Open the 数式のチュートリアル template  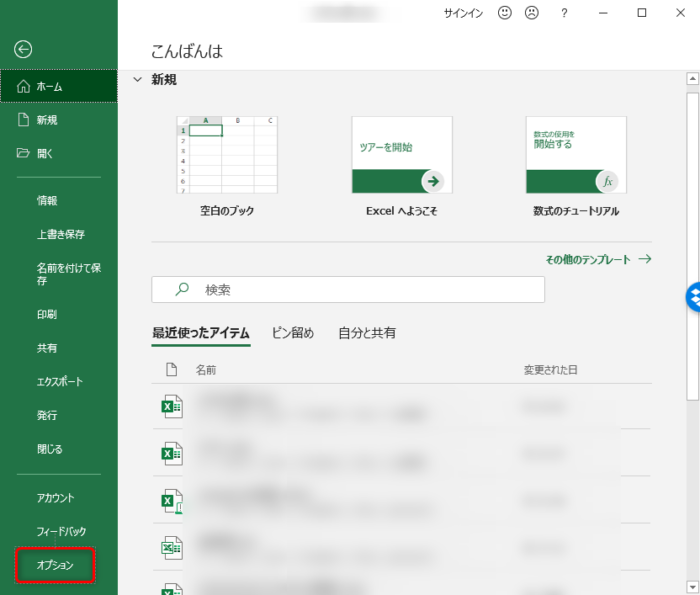point(576,155)
